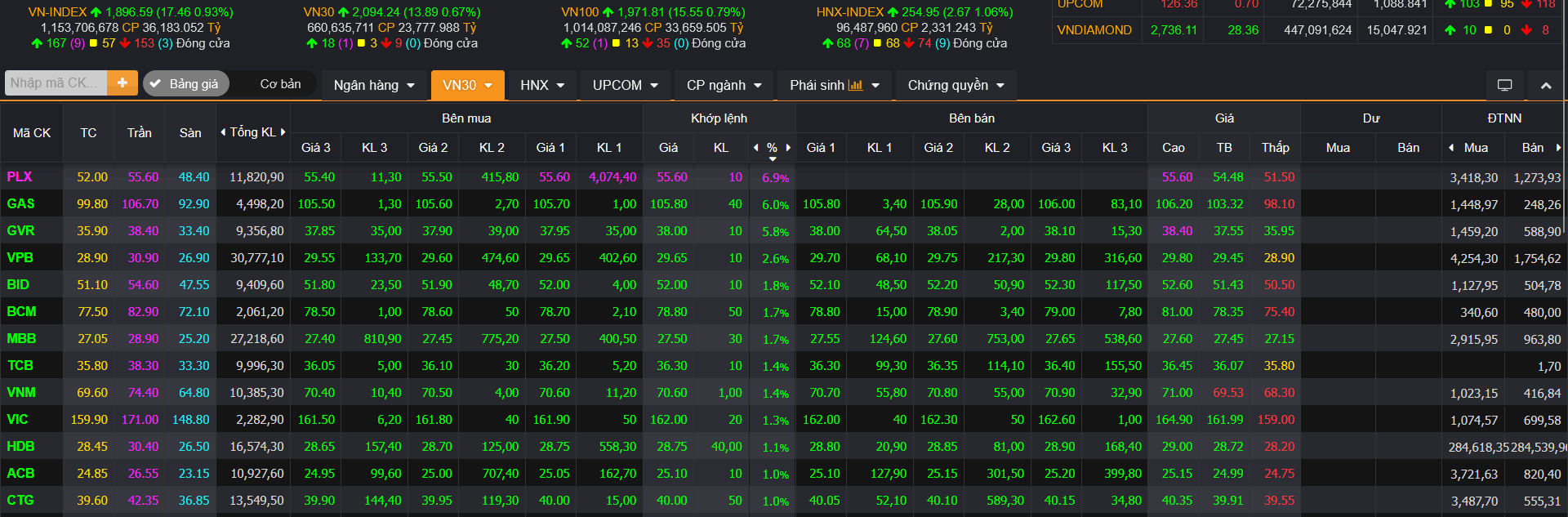The width and height of the screenshot is (1568, 517).
Task: Click the orange plus add-symbol button
Action: pyautogui.click(x=122, y=83)
